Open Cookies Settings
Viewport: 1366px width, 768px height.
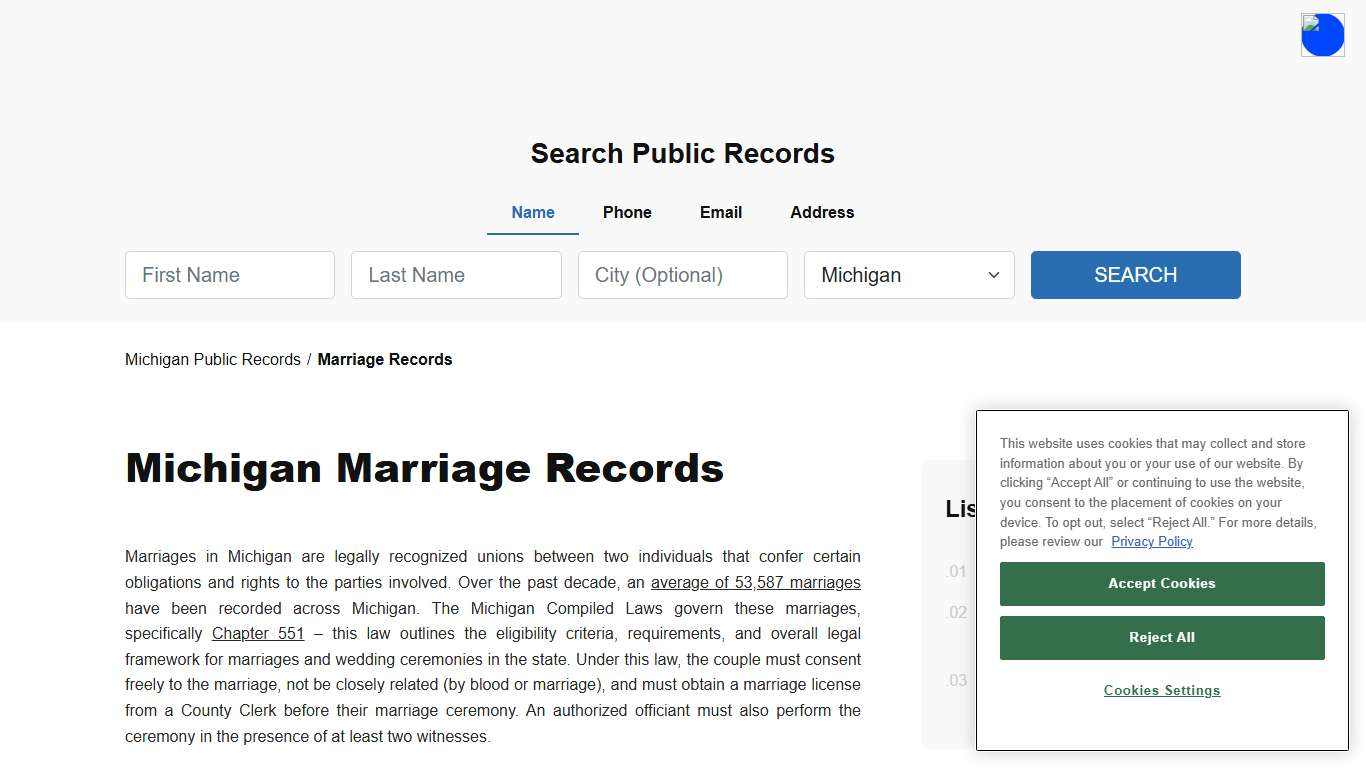coord(1161,690)
